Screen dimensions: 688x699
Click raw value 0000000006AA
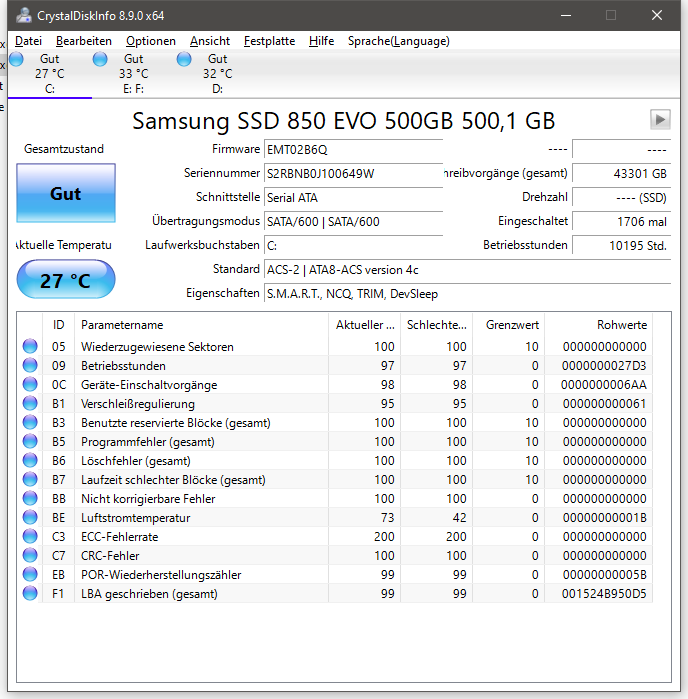tap(604, 385)
